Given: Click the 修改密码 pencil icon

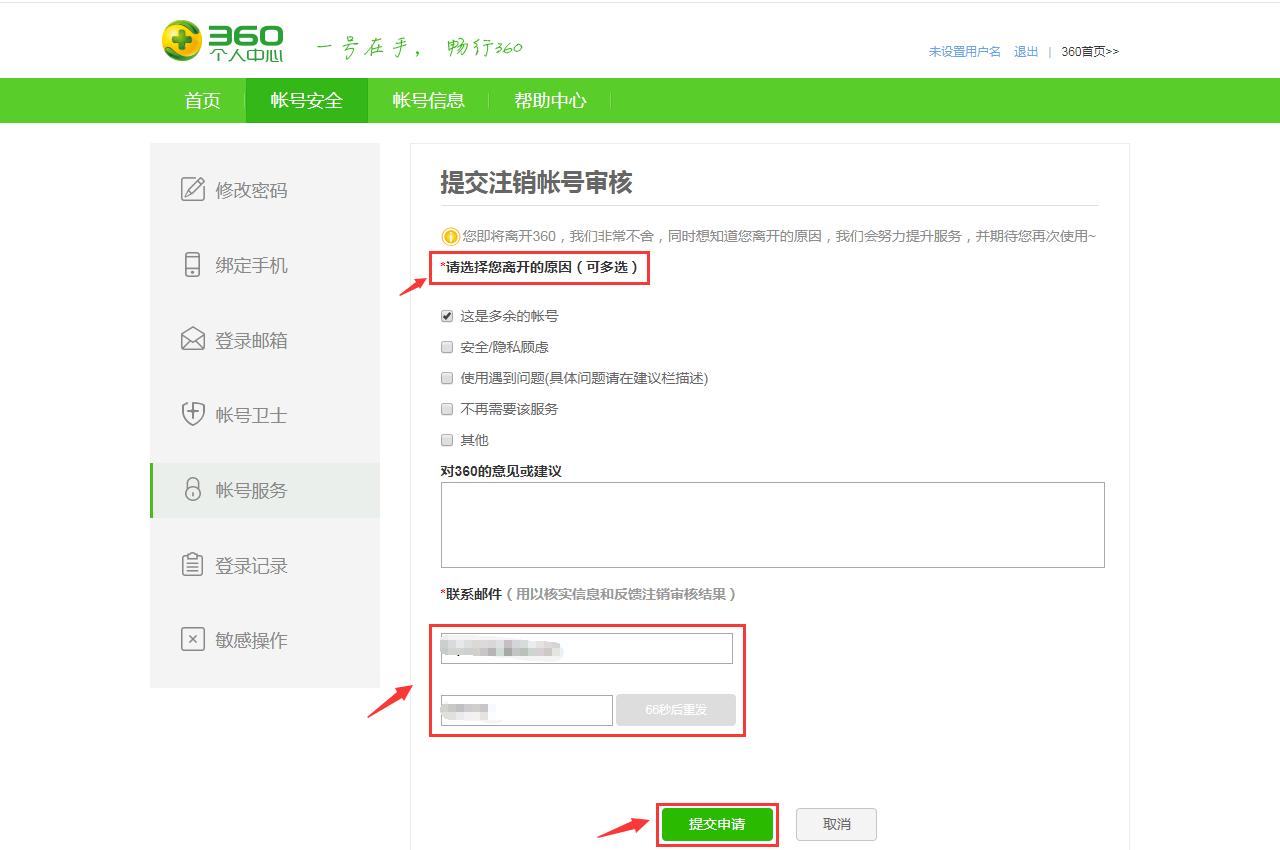Looking at the screenshot, I should [x=192, y=189].
